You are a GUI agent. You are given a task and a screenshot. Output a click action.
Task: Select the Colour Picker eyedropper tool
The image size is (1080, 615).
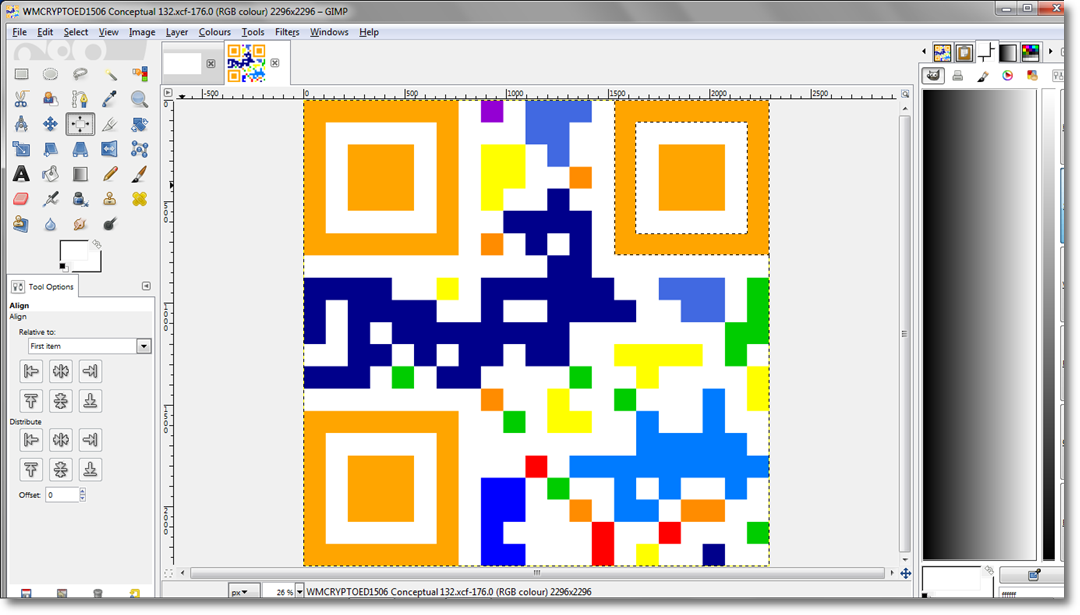(110, 99)
